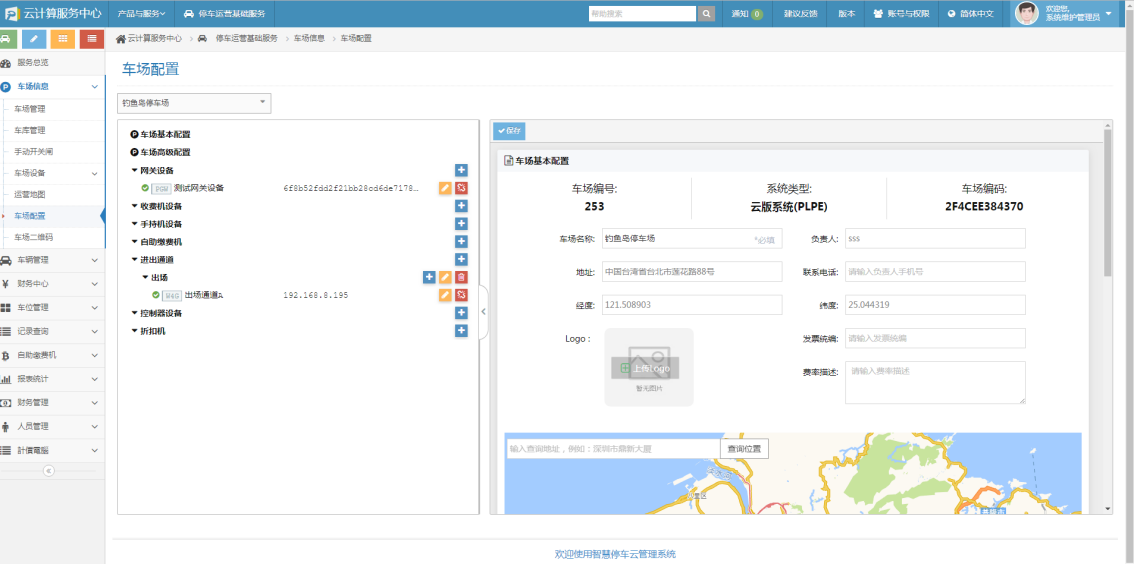Image resolution: width=1134 pixels, height=564 pixels.
Task: Click the green car shortcut button
Action: [x=6, y=39]
